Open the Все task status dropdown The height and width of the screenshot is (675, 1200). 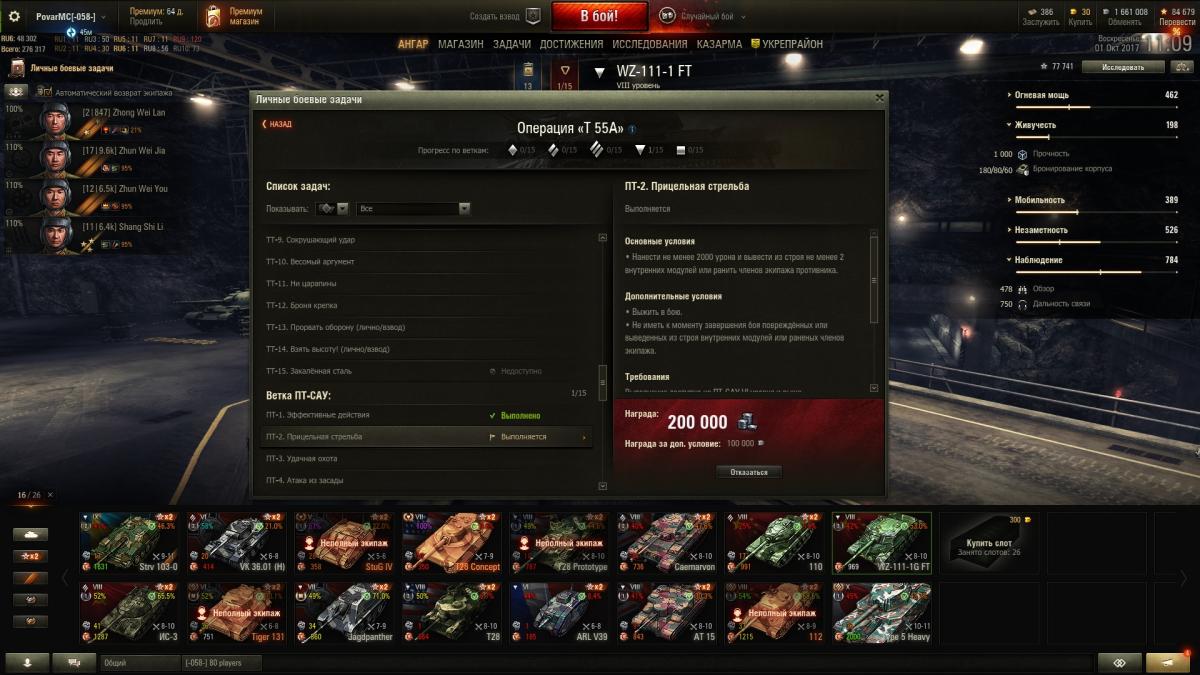(413, 209)
